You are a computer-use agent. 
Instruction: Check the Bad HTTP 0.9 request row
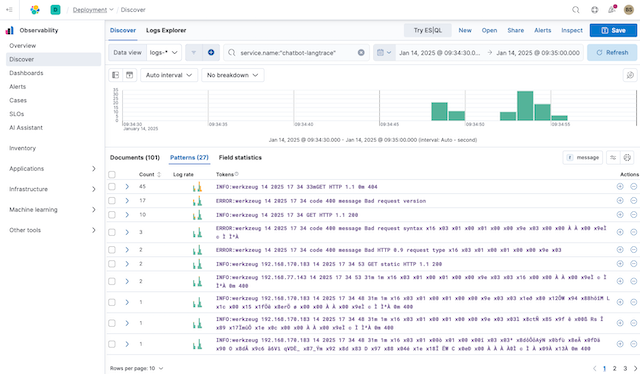(x=112, y=249)
